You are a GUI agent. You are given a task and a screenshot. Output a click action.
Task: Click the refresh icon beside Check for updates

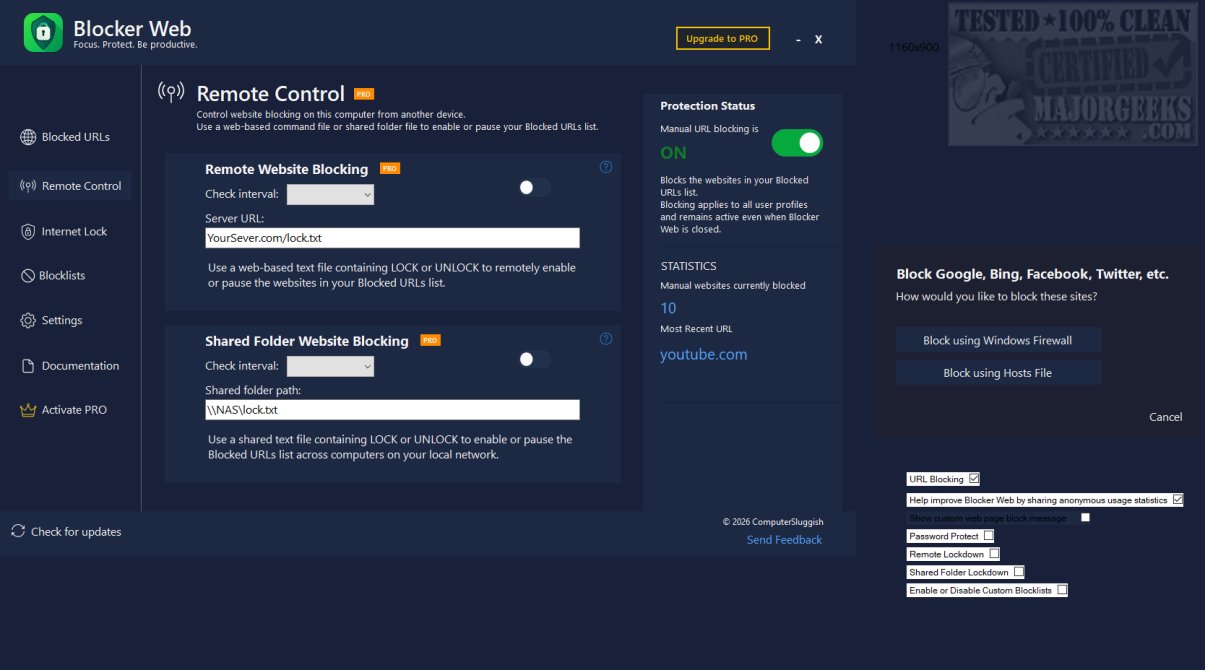[18, 531]
